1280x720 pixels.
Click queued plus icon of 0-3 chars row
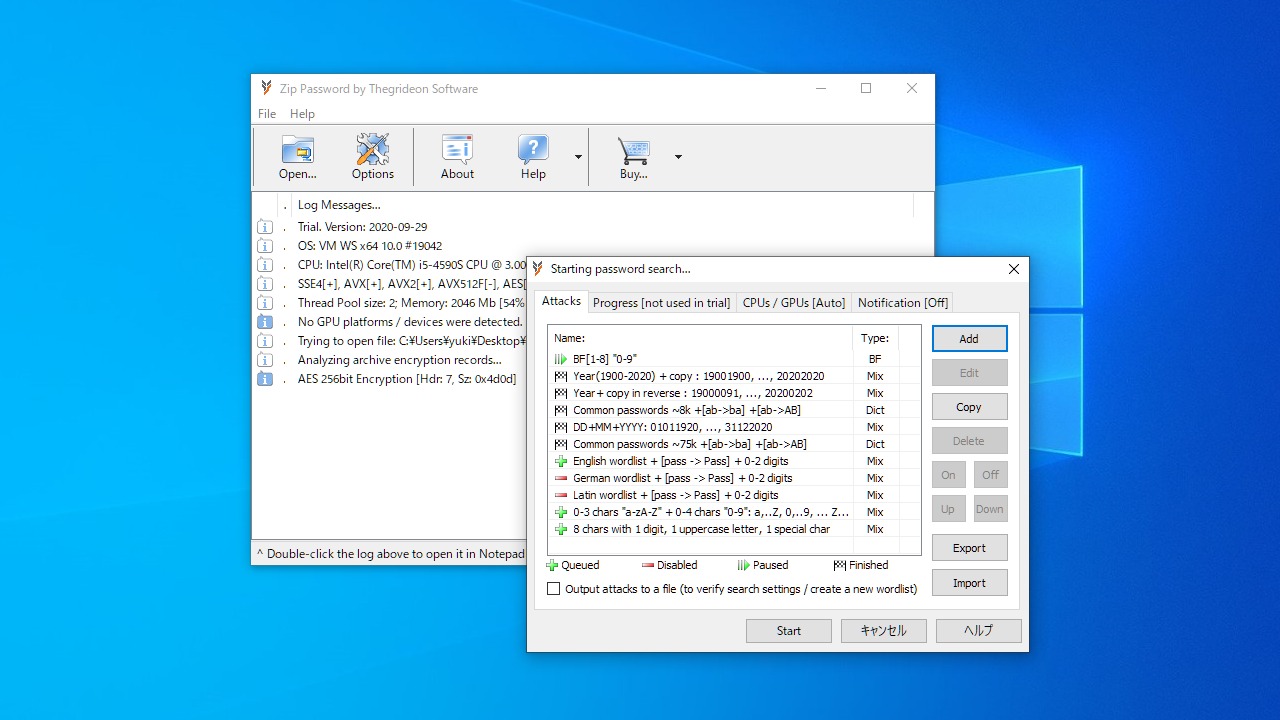coord(561,512)
